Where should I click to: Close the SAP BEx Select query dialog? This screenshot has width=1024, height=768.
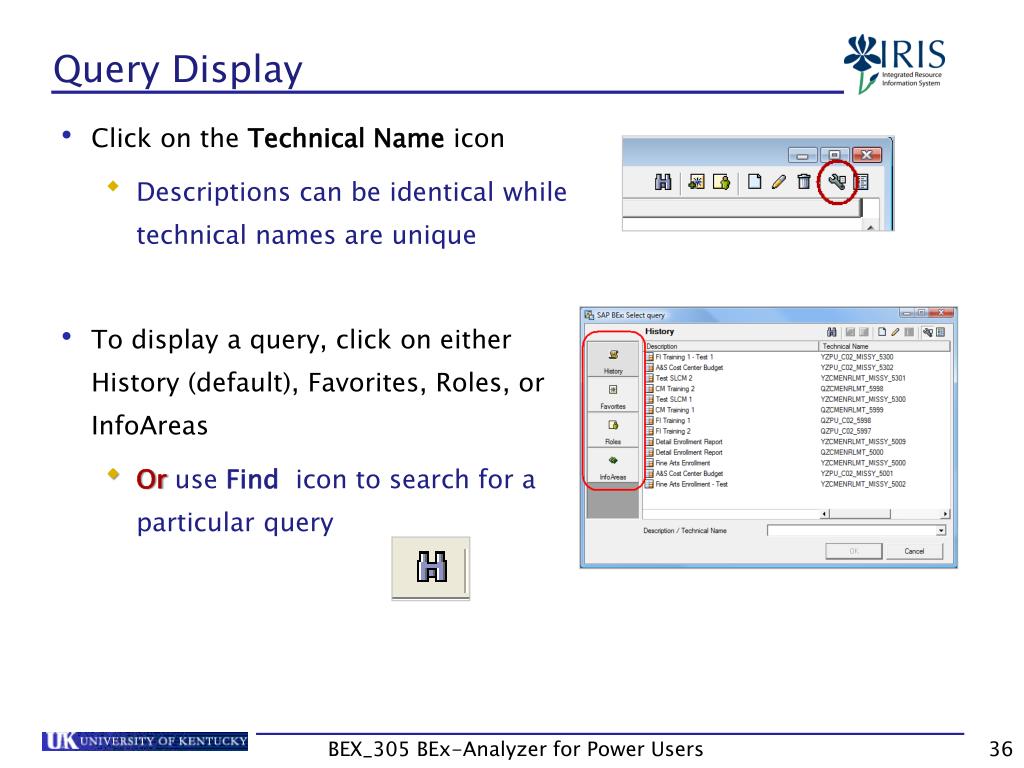[x=941, y=313]
